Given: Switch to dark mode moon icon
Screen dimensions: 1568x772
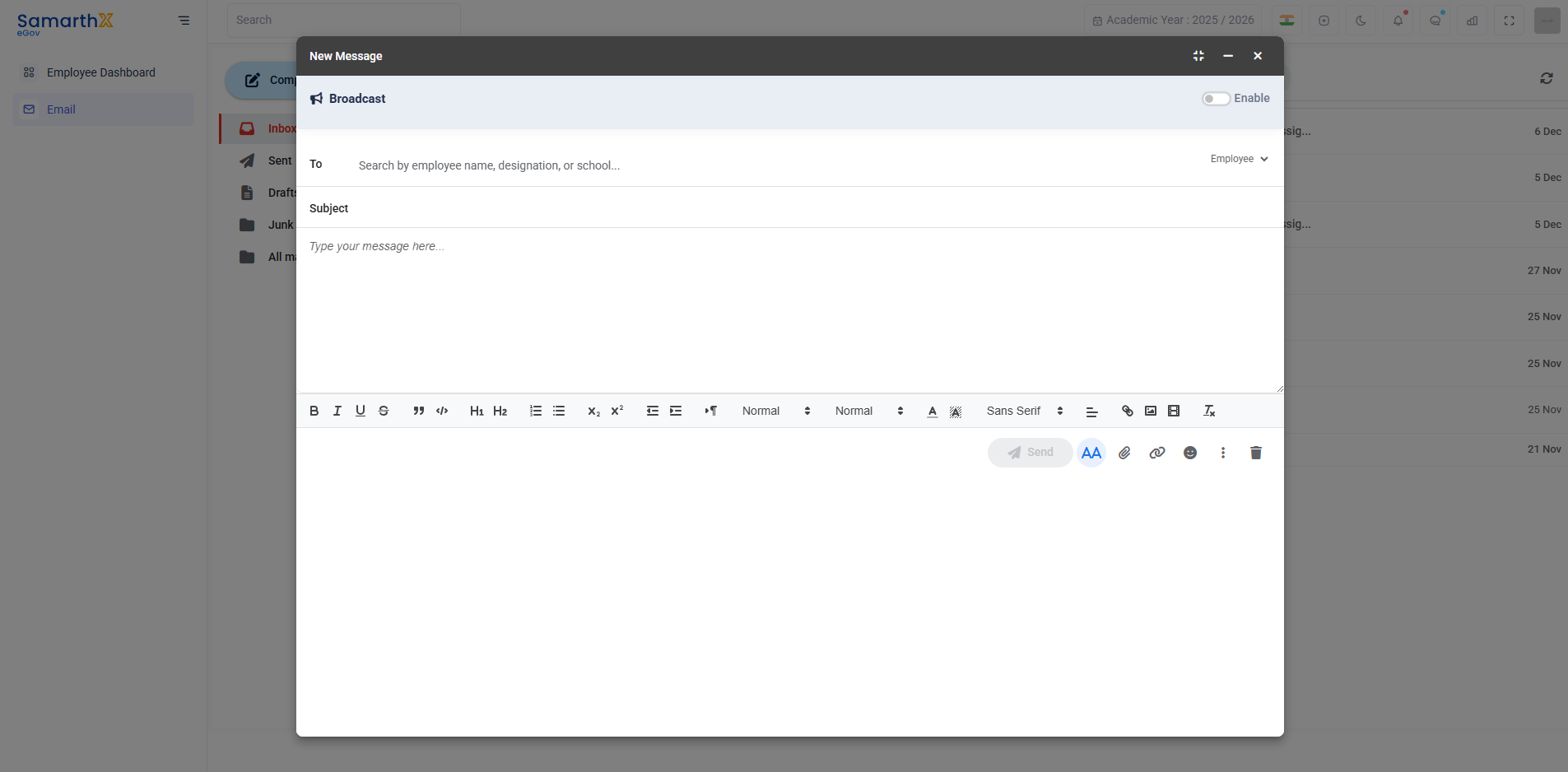Looking at the screenshot, I should [1361, 21].
